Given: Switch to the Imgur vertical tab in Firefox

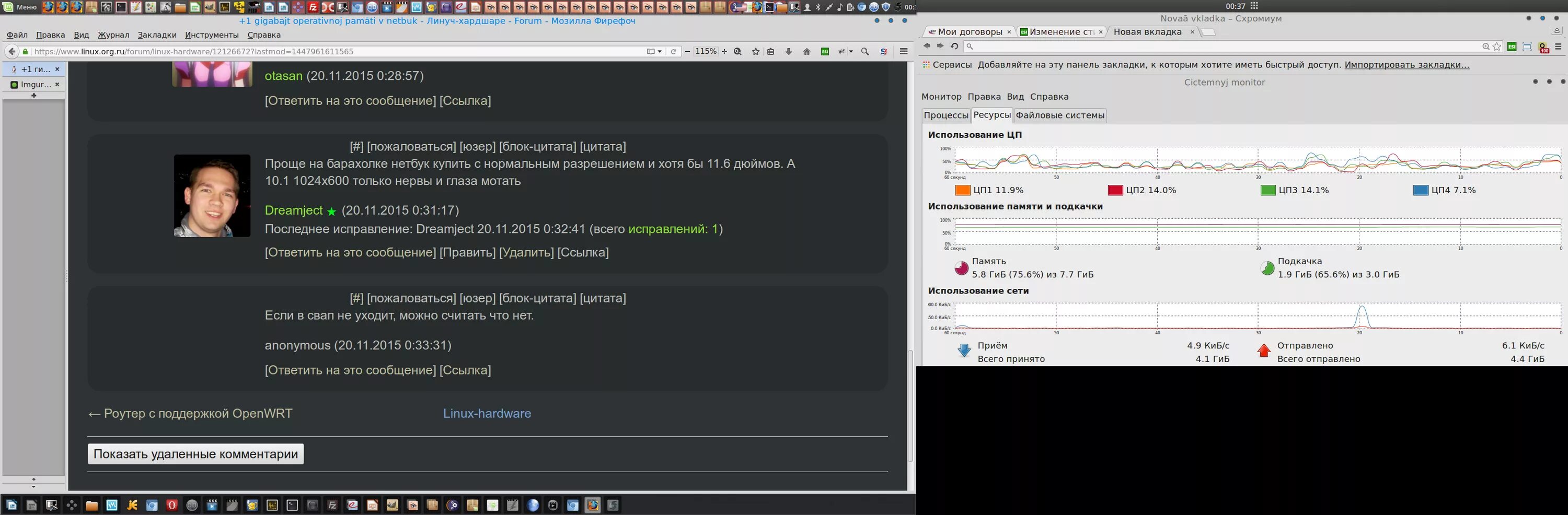Looking at the screenshot, I should click(x=34, y=85).
